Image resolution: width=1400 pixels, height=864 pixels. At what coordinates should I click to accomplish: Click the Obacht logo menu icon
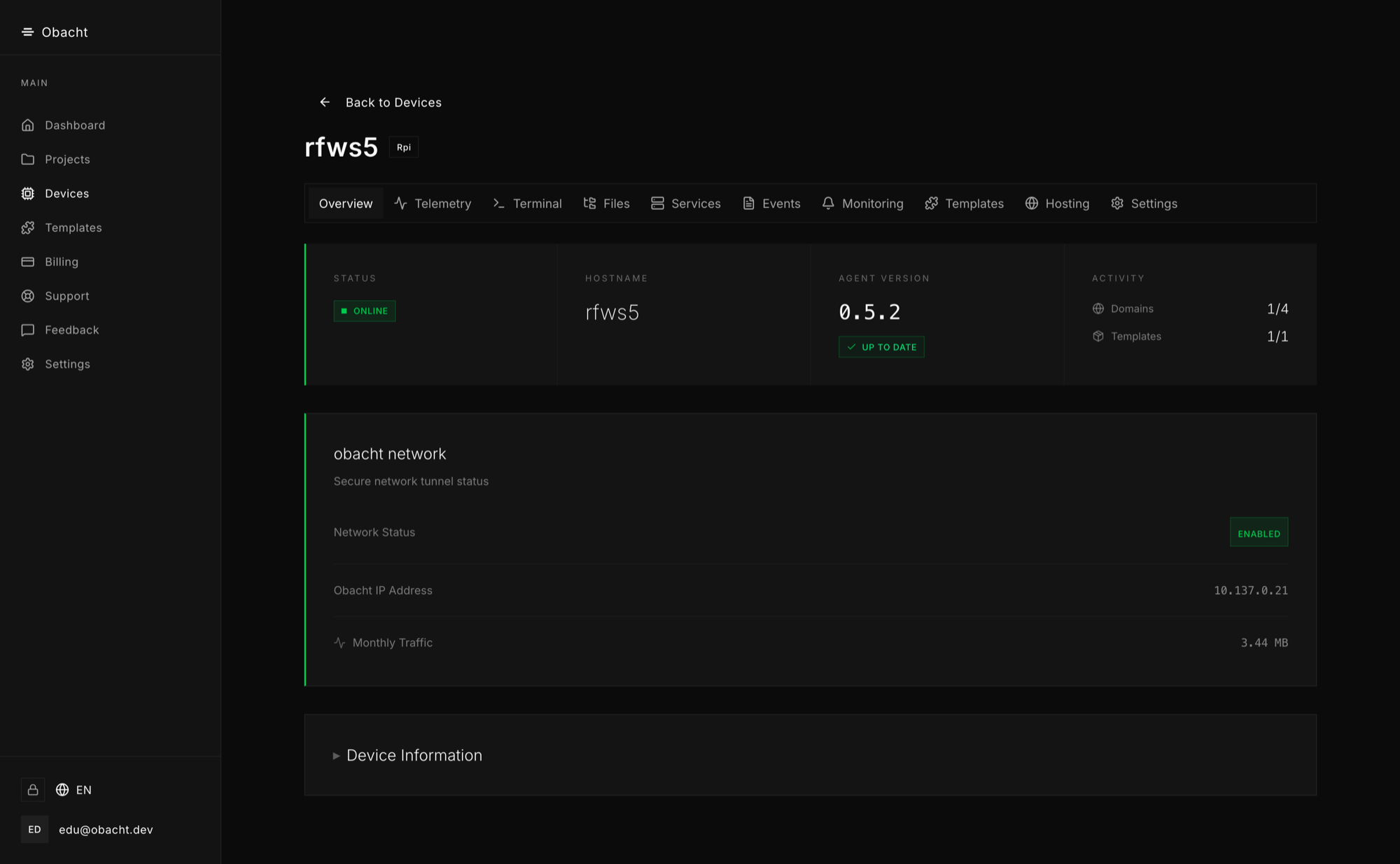27,32
